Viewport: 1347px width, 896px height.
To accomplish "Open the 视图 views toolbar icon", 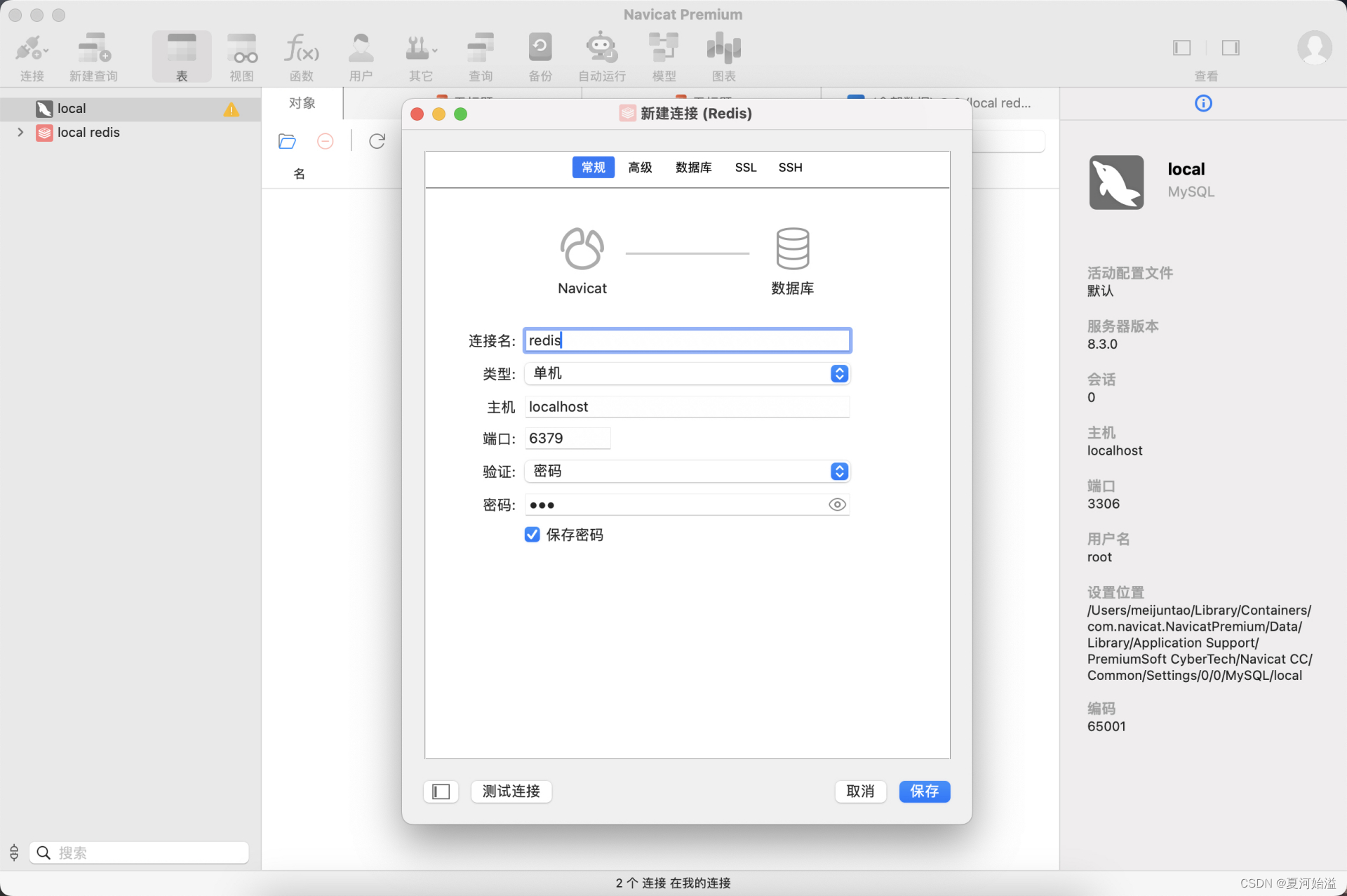I will point(242,57).
